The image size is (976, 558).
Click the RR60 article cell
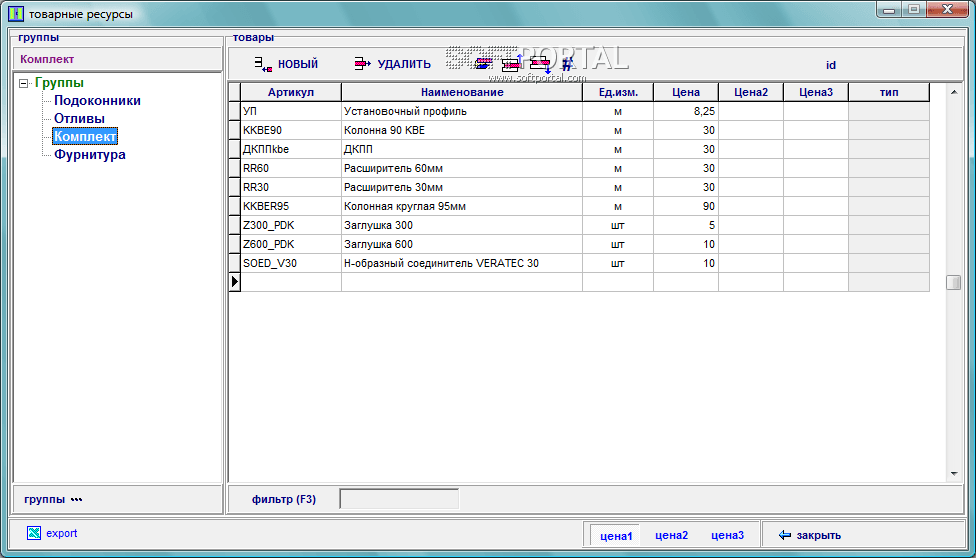click(x=291, y=168)
